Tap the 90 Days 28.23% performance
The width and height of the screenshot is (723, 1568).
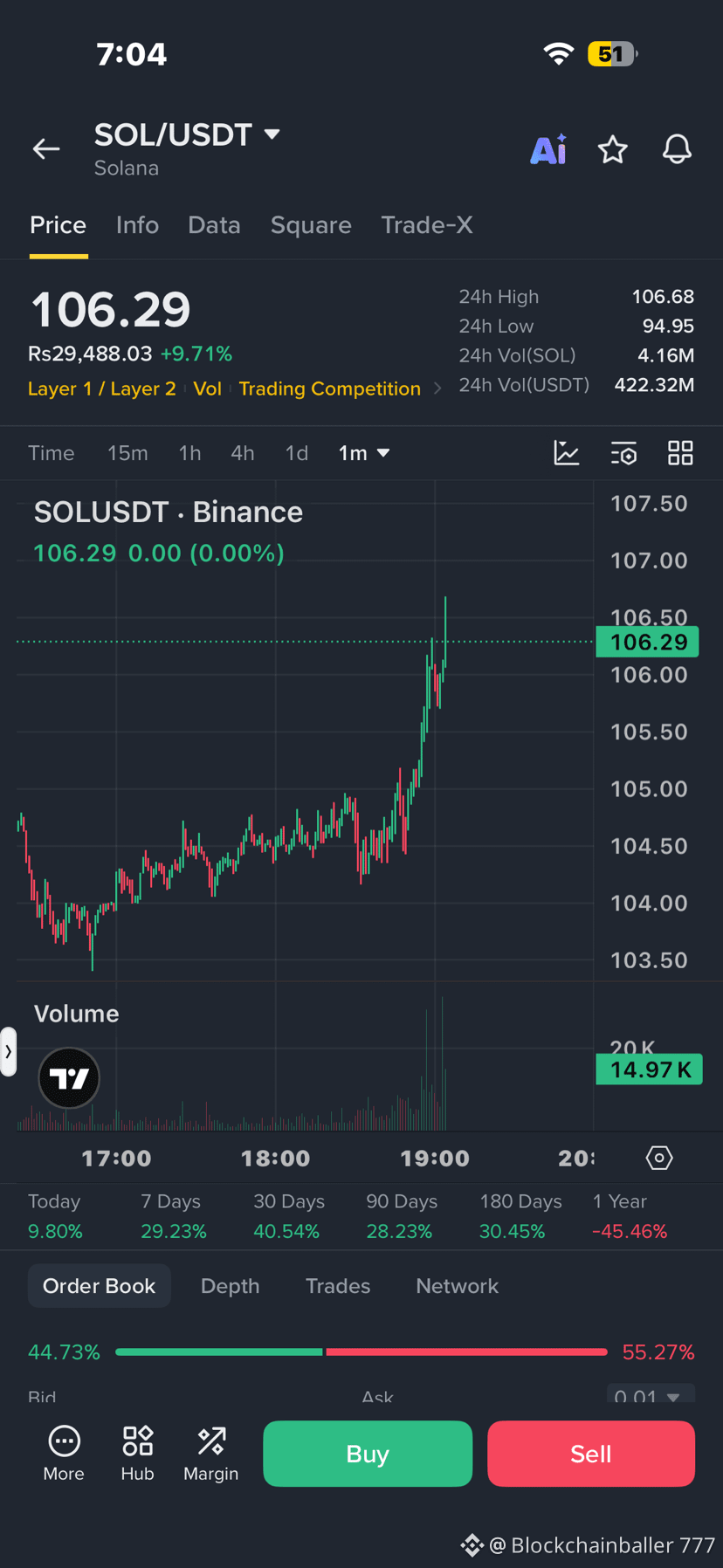click(x=401, y=1216)
